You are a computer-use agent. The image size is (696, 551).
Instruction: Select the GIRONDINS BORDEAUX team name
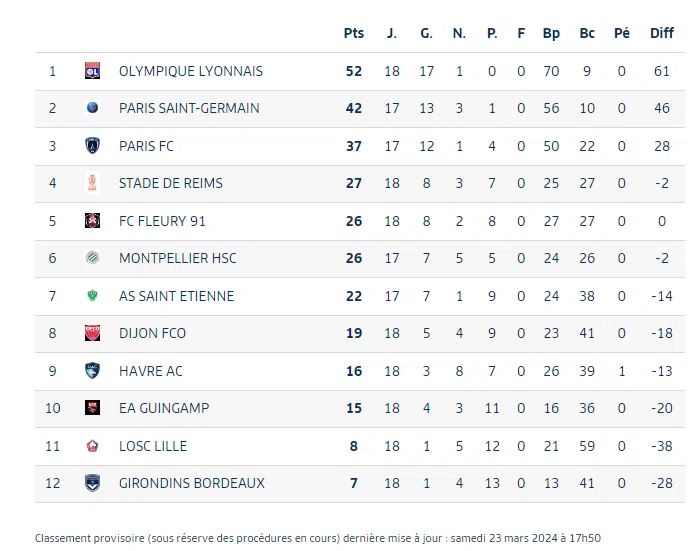click(x=192, y=483)
